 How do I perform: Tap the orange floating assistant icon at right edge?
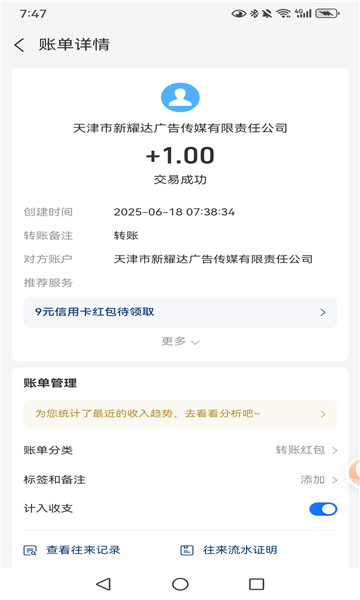353,472
